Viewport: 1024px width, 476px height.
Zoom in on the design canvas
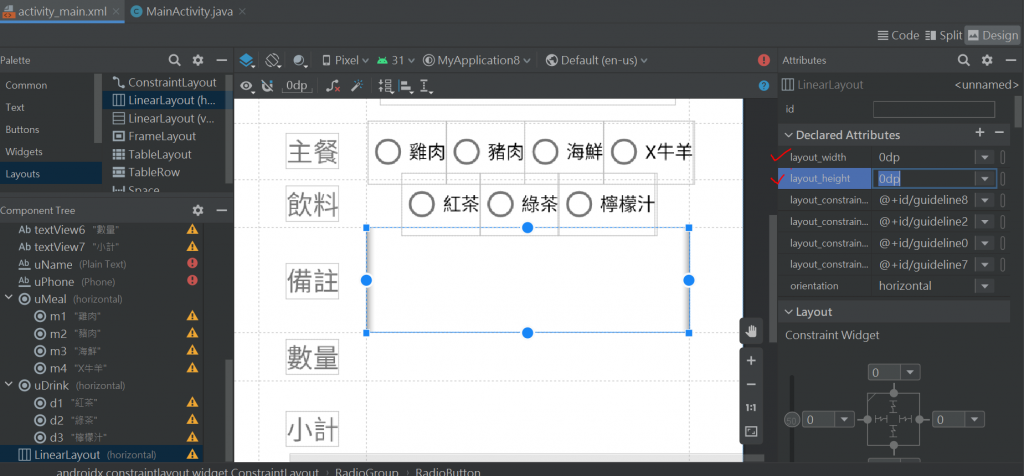click(751, 360)
